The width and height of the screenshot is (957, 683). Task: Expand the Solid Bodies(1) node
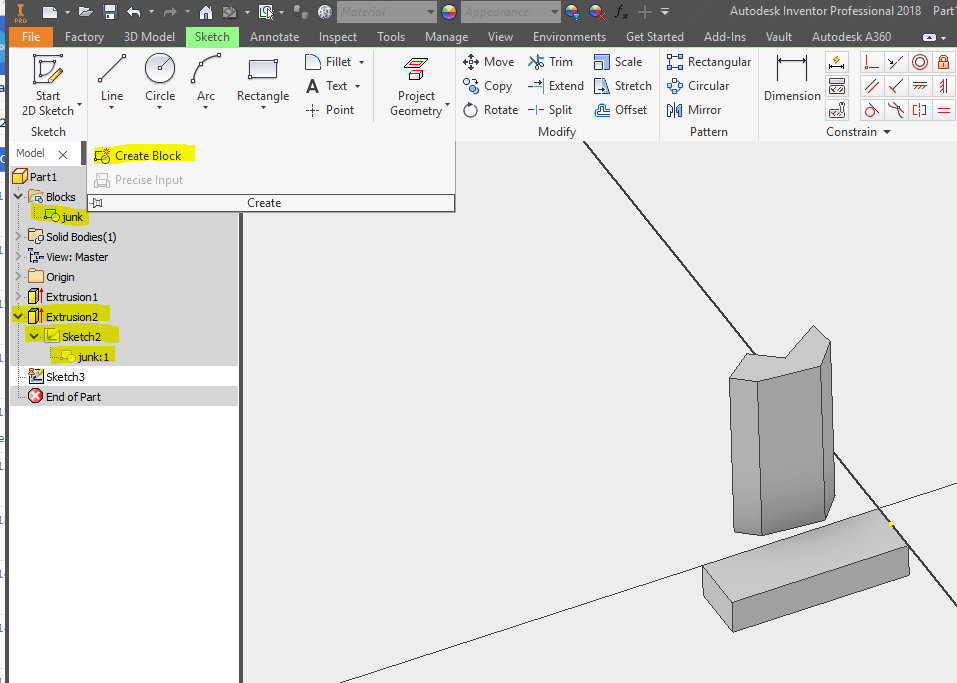18,236
